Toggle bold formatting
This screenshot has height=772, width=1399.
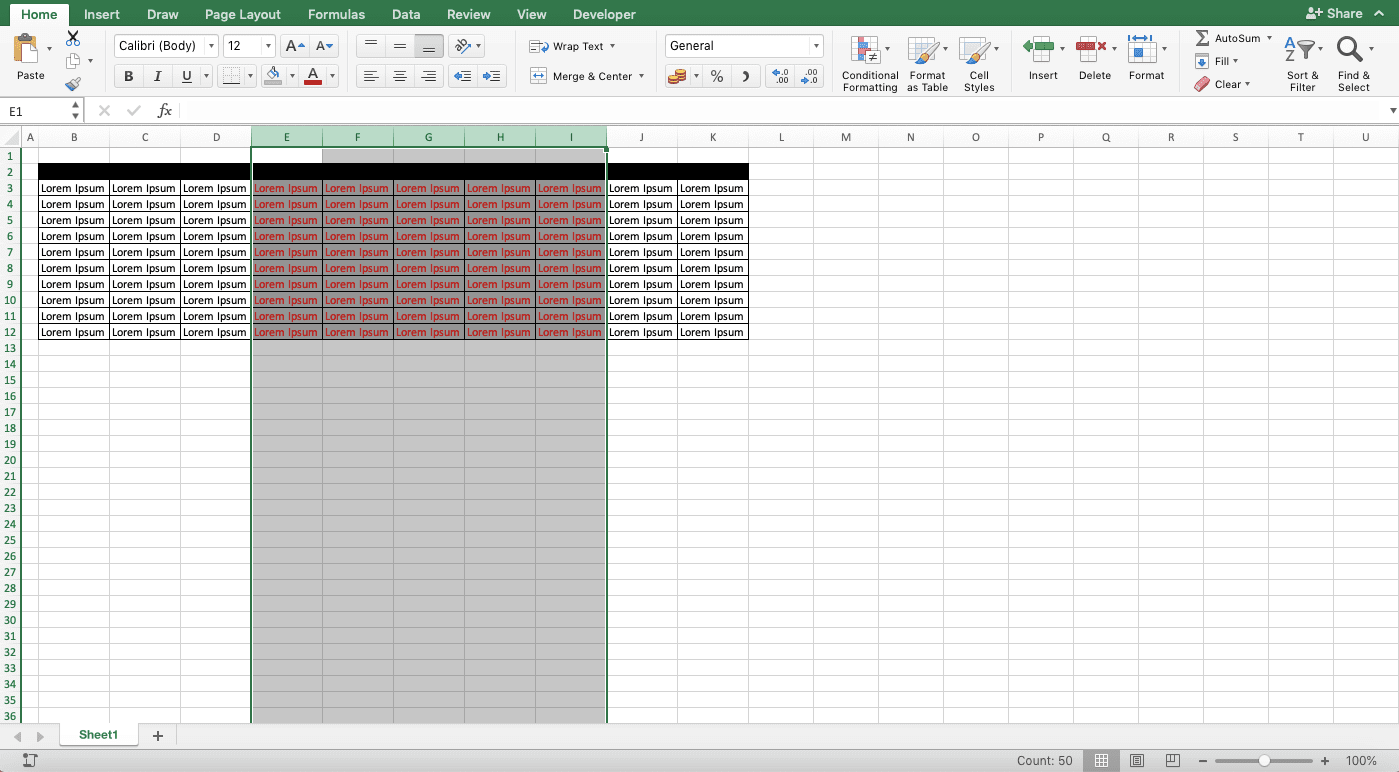tap(128, 75)
